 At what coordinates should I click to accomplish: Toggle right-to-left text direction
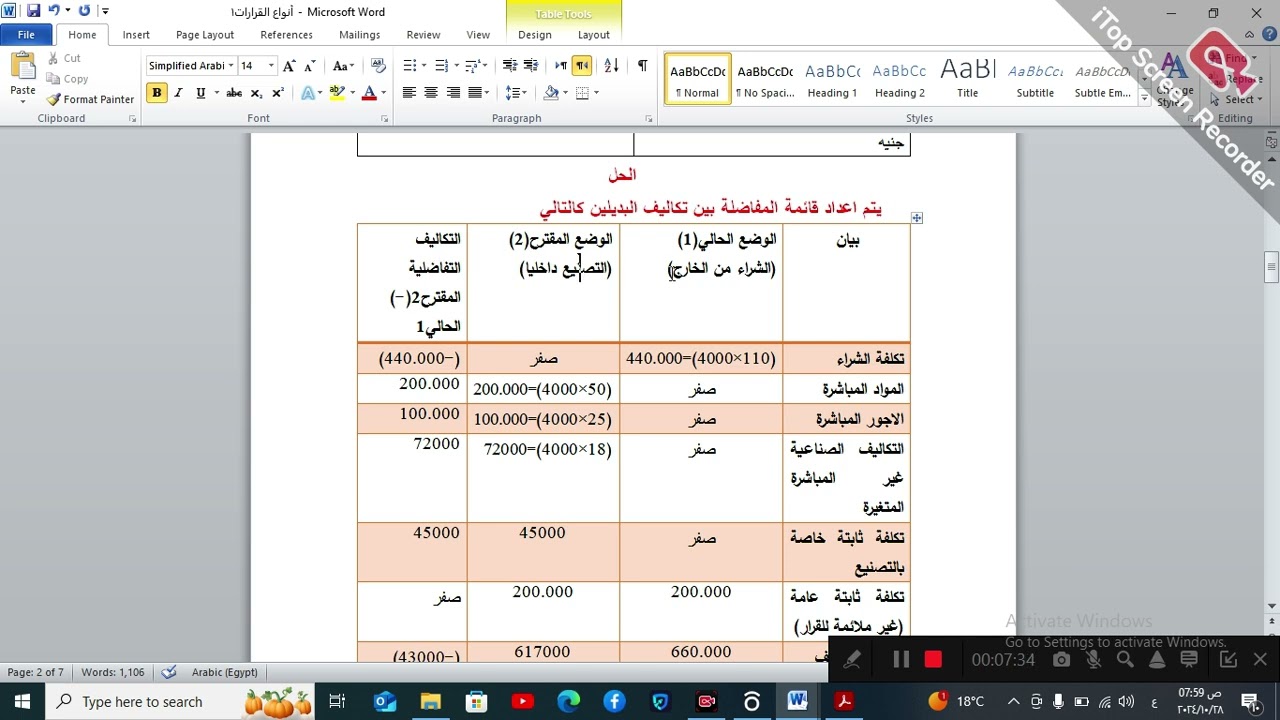(x=582, y=66)
